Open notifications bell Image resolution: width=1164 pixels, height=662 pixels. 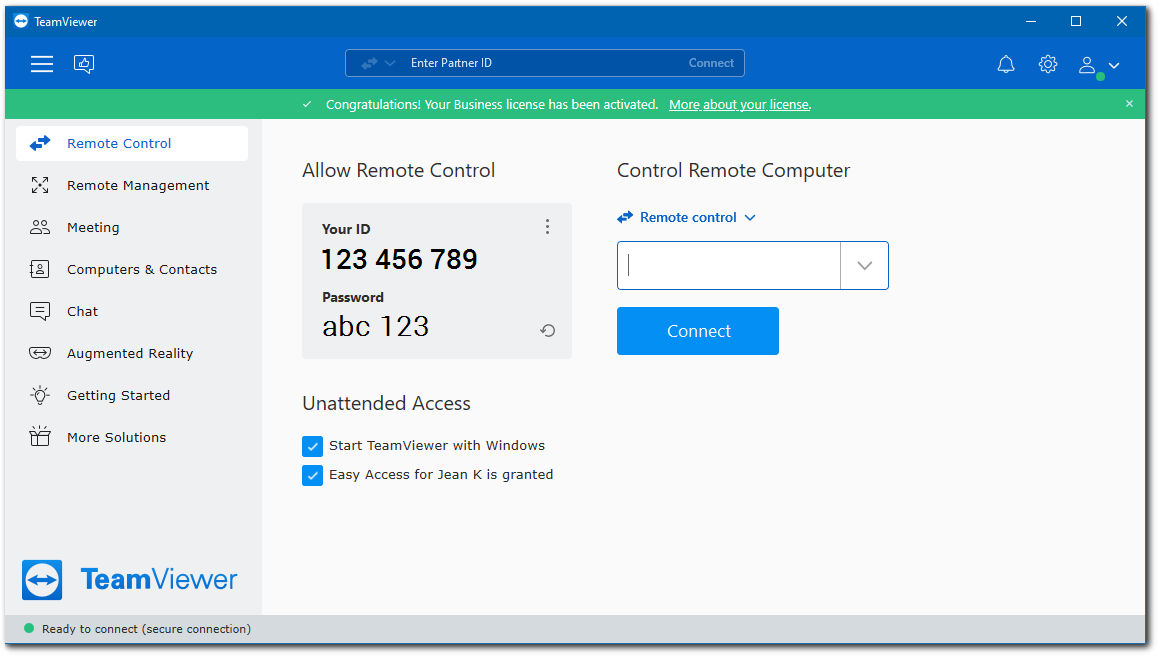tap(1005, 65)
